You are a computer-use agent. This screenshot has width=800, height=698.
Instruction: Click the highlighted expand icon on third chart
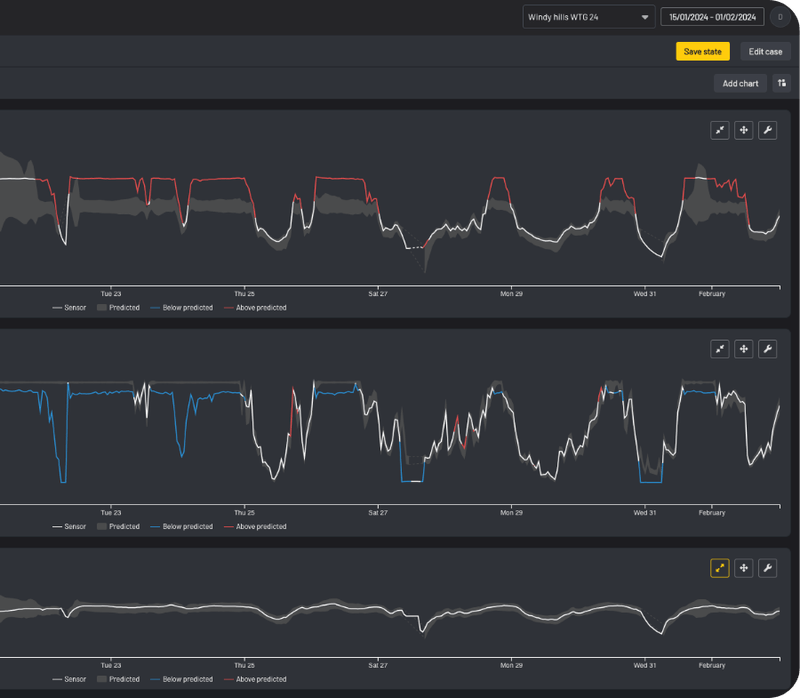coord(720,568)
